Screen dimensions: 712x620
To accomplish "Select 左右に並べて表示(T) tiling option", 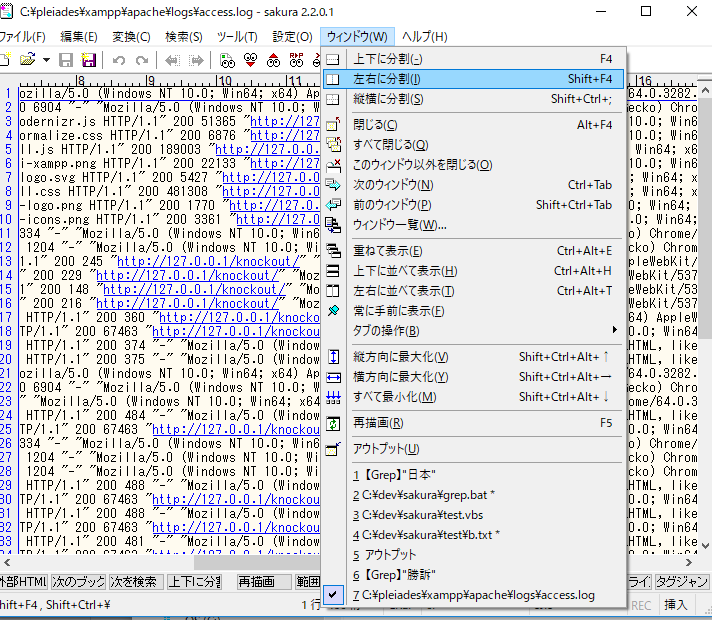I will (x=473, y=291).
